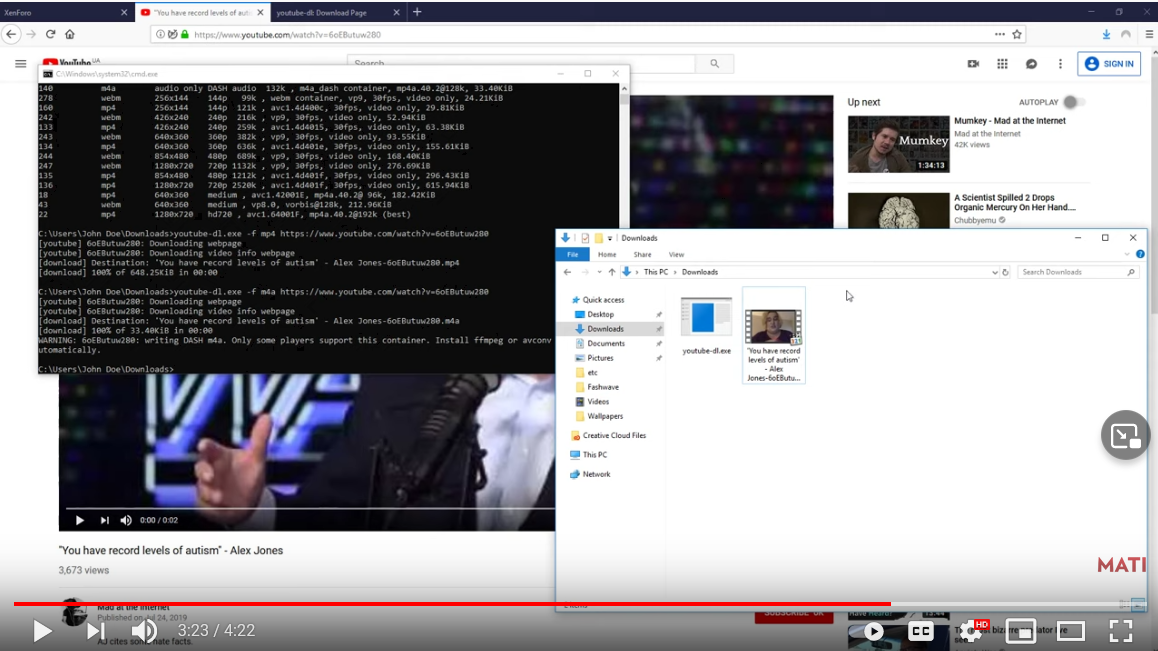This screenshot has width=1158, height=651.
Task: Click Explorer up one level arrow
Action: (x=611, y=272)
